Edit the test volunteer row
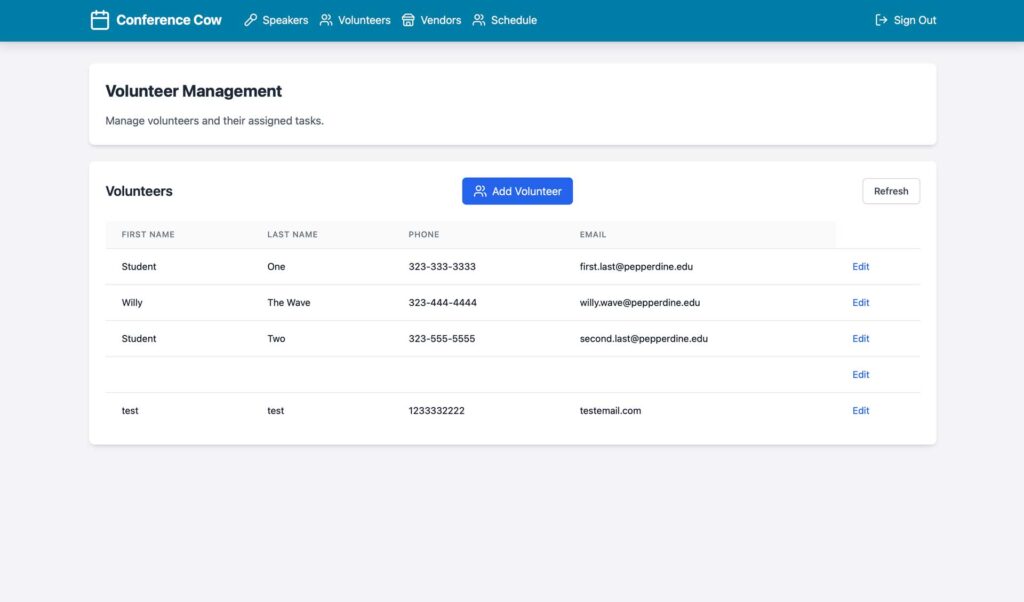Image resolution: width=1024 pixels, height=602 pixels. pyautogui.click(x=860, y=411)
